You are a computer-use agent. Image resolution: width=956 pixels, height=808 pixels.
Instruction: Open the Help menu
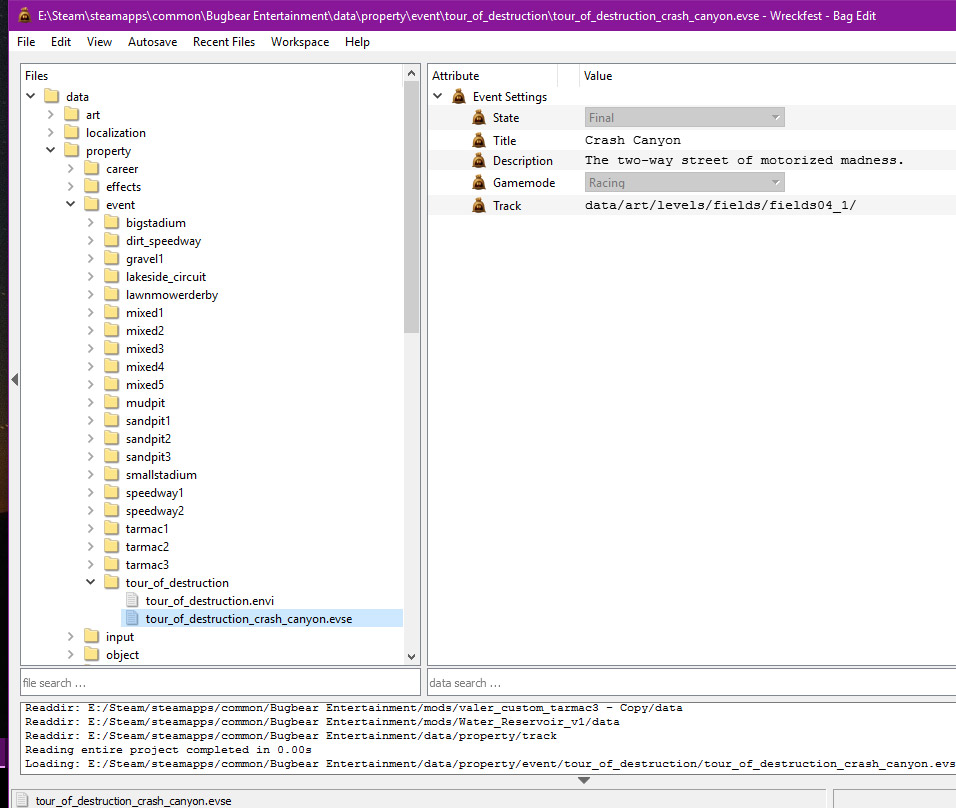[357, 41]
